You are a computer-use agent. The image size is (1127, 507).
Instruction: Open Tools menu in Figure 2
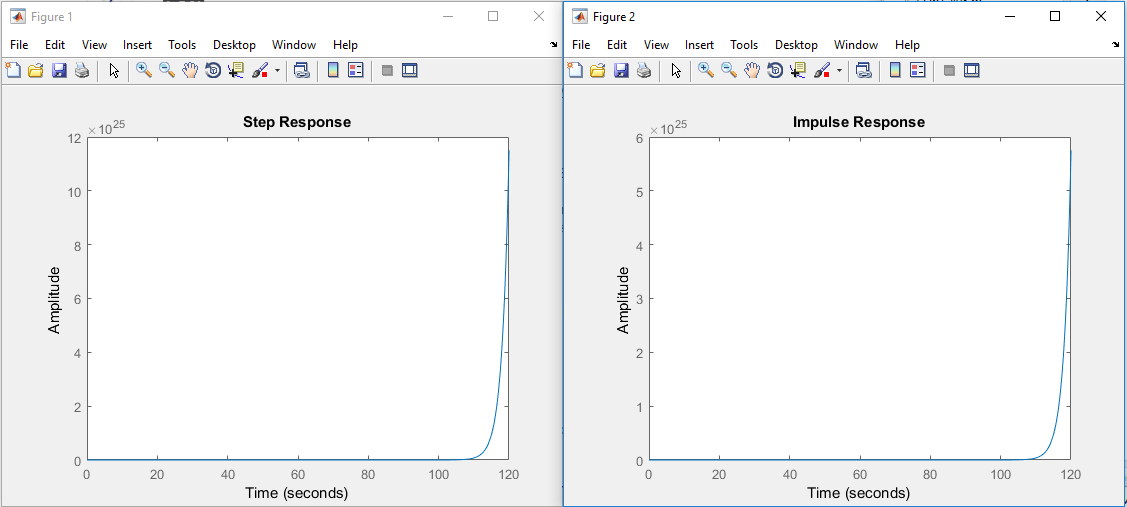tap(744, 45)
